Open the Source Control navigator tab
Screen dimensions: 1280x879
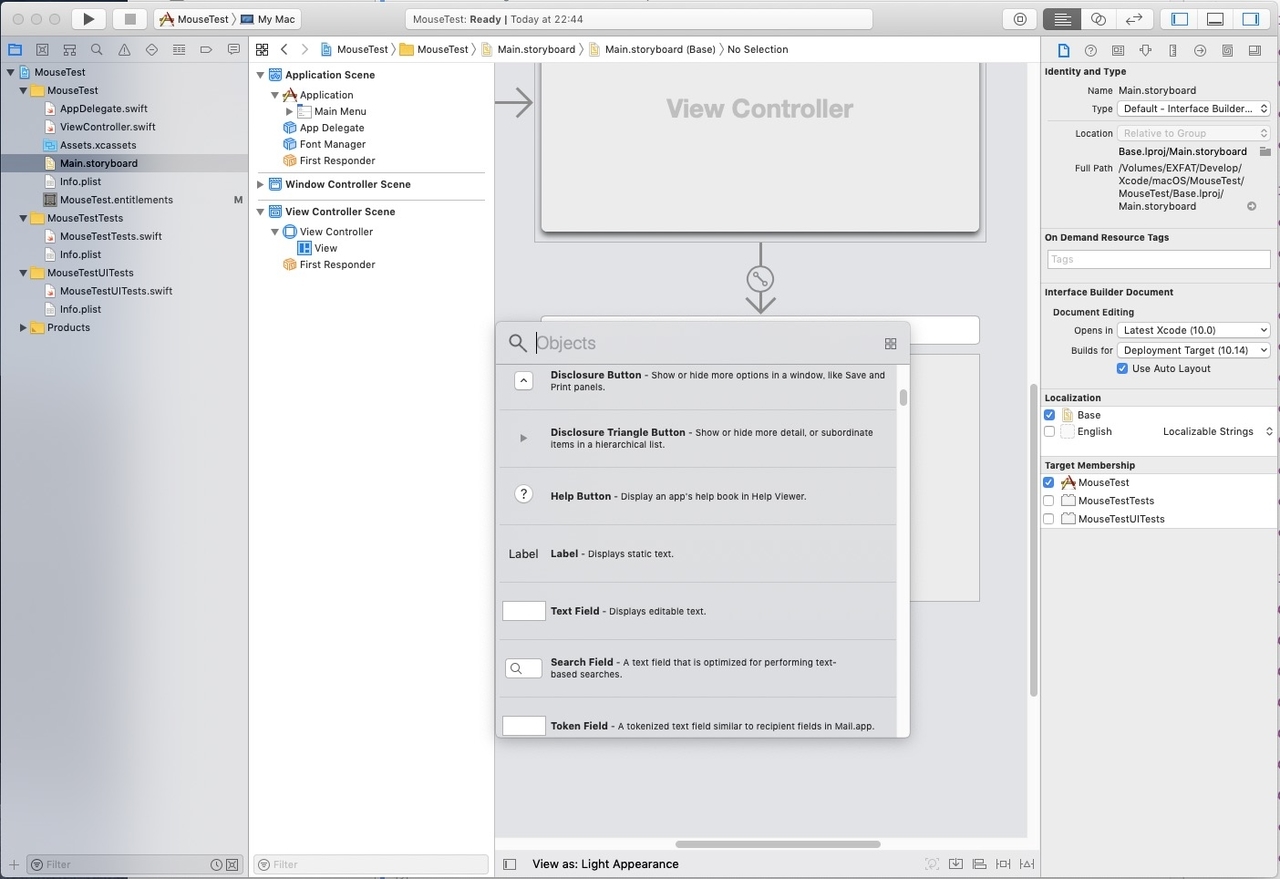[42, 49]
